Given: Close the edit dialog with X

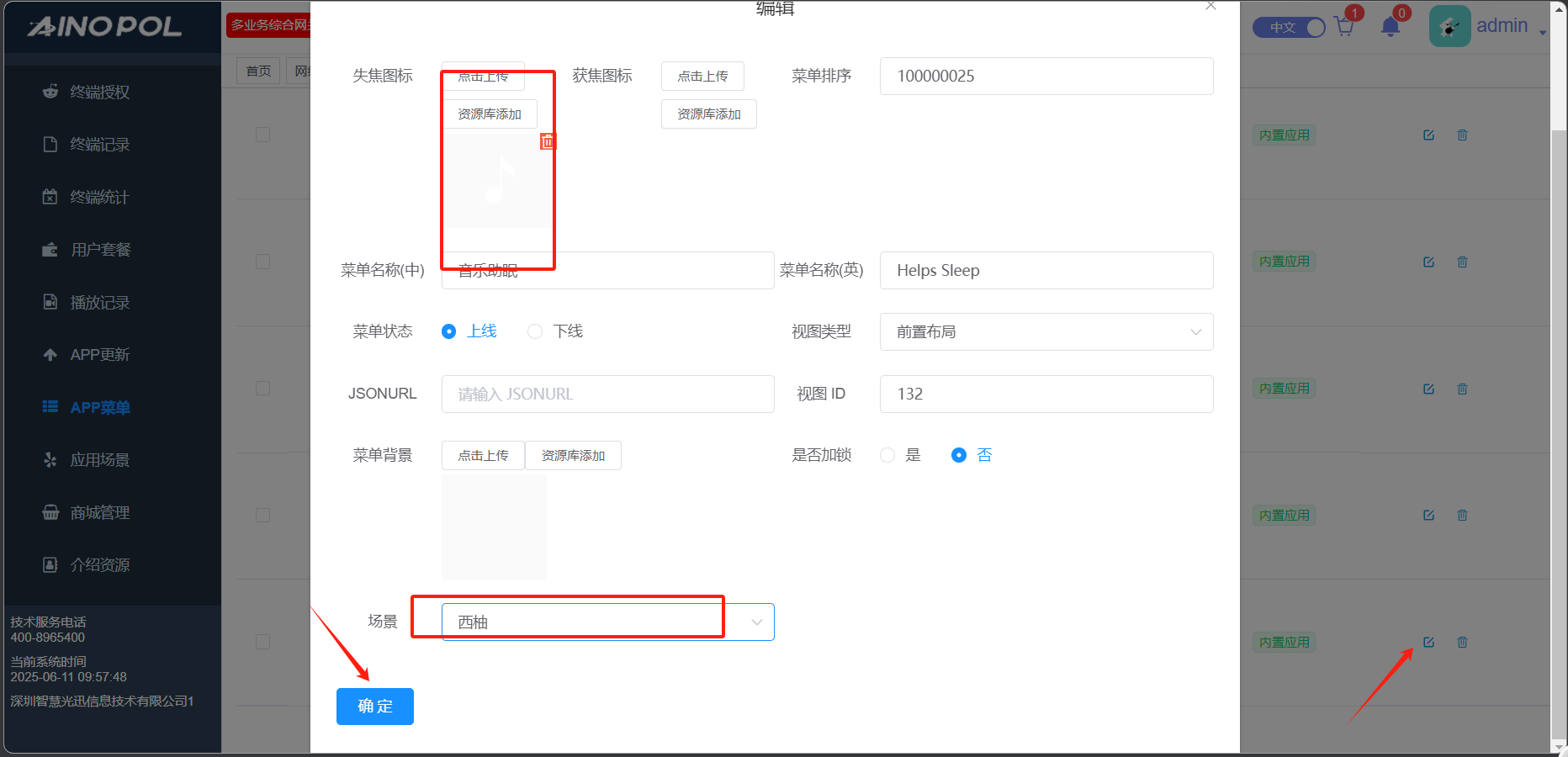Looking at the screenshot, I should point(1210,7).
